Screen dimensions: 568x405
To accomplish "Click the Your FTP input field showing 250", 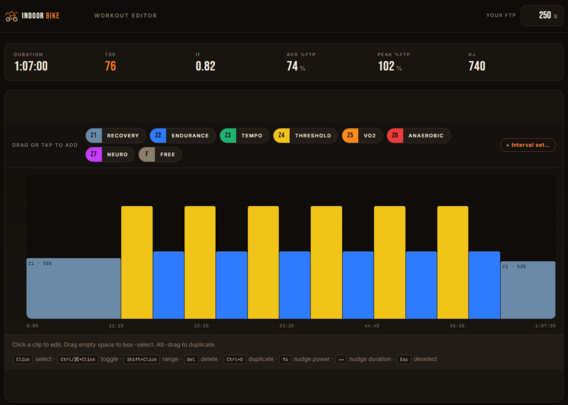I will (x=542, y=15).
